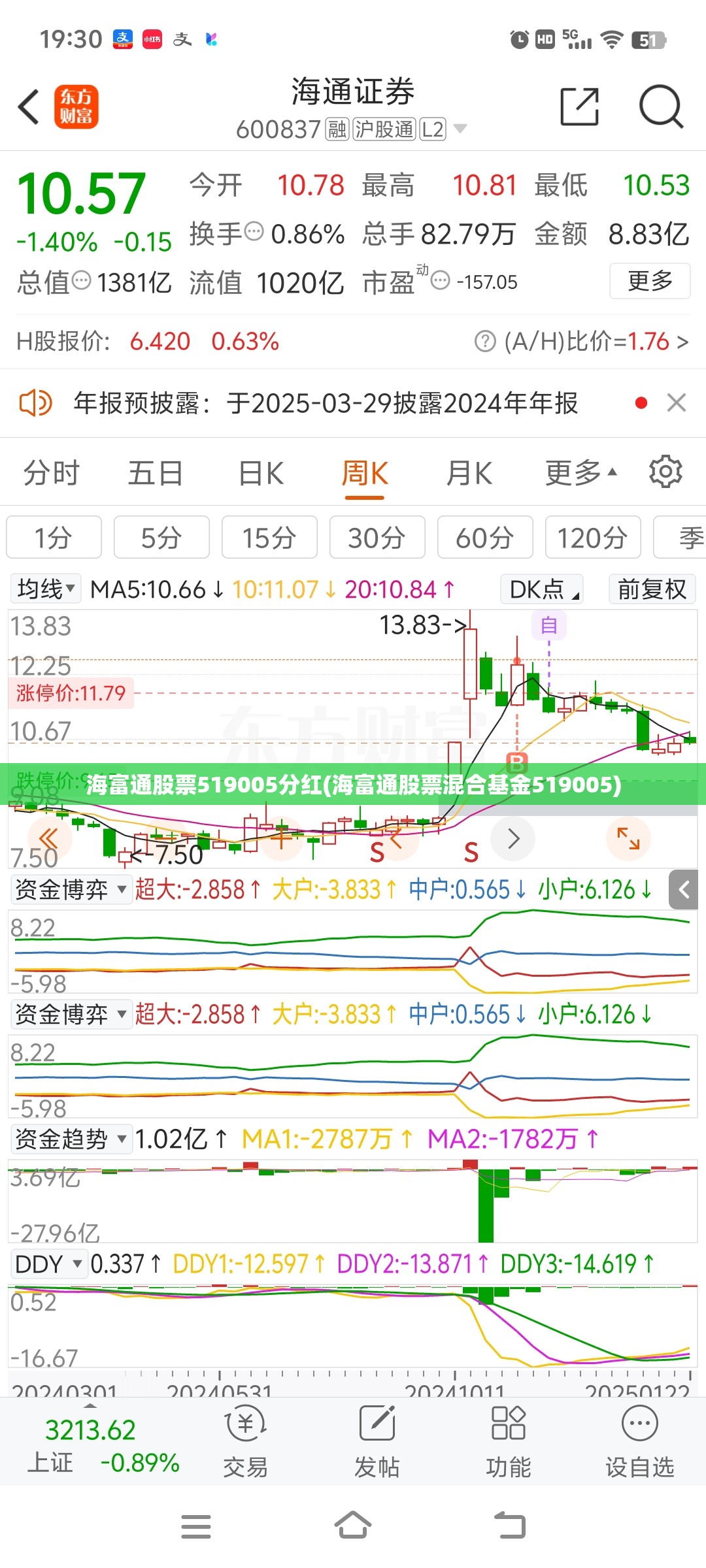Tap the 换手 info smiley icon
This screenshot has width=706, height=1568.
coord(254,231)
